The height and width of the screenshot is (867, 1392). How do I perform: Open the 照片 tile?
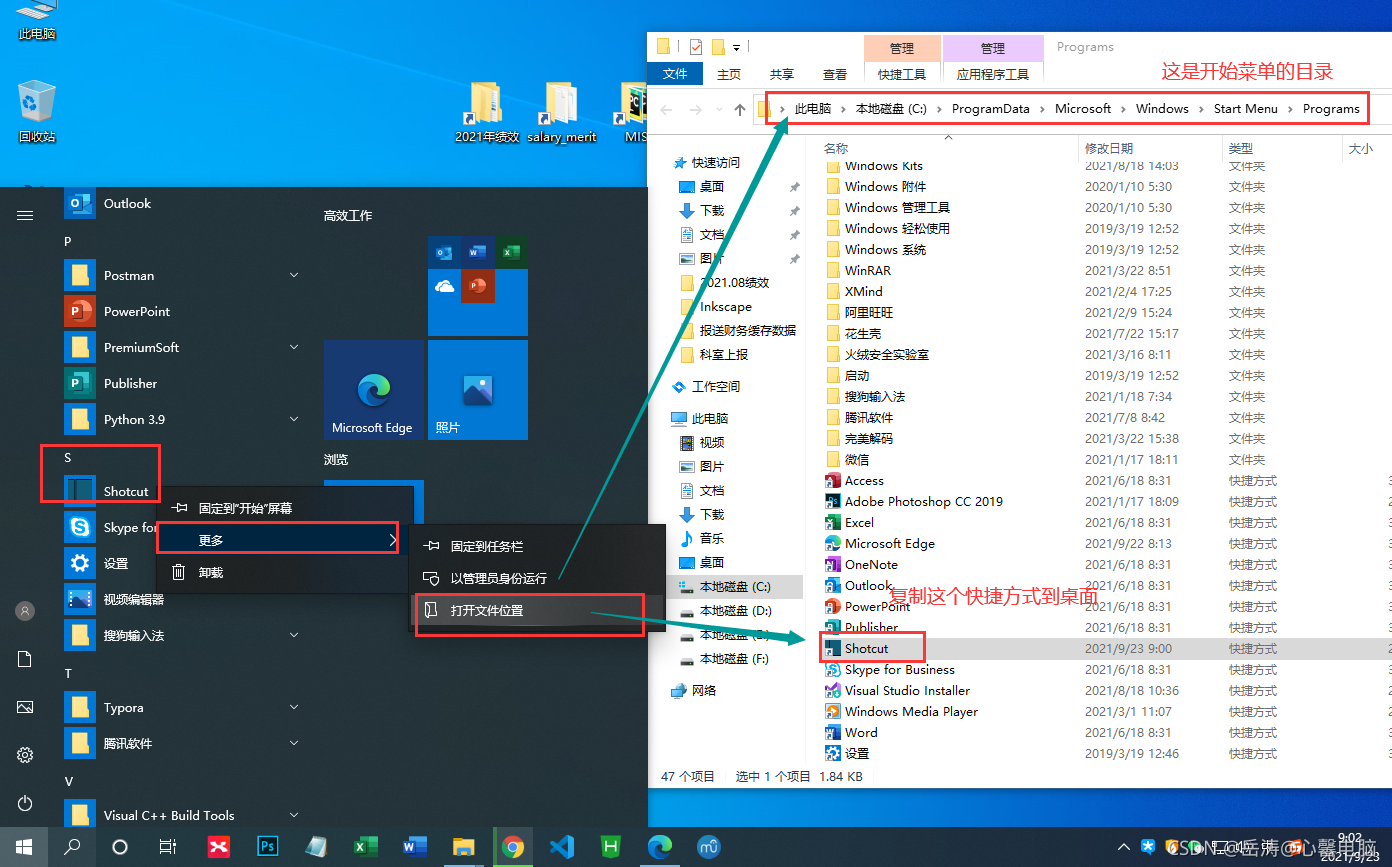pyautogui.click(x=478, y=390)
